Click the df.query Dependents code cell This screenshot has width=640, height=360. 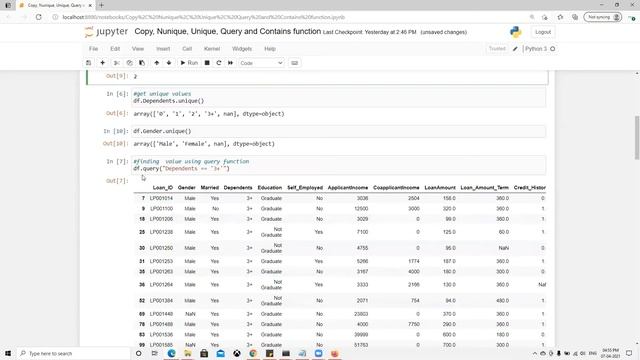339,165
